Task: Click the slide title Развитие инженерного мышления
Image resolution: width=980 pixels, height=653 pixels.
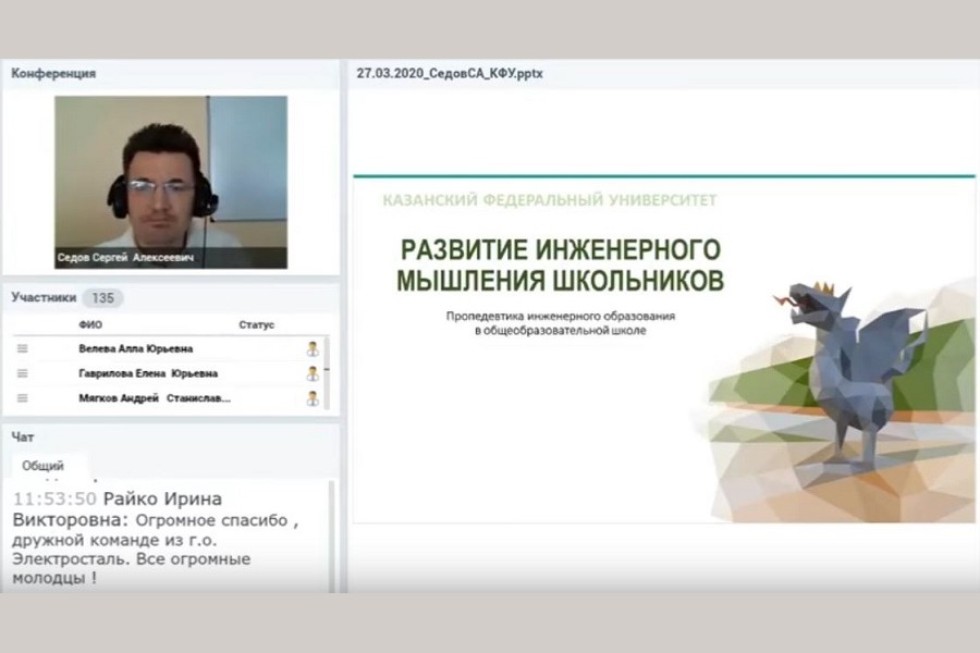Action: [559, 264]
